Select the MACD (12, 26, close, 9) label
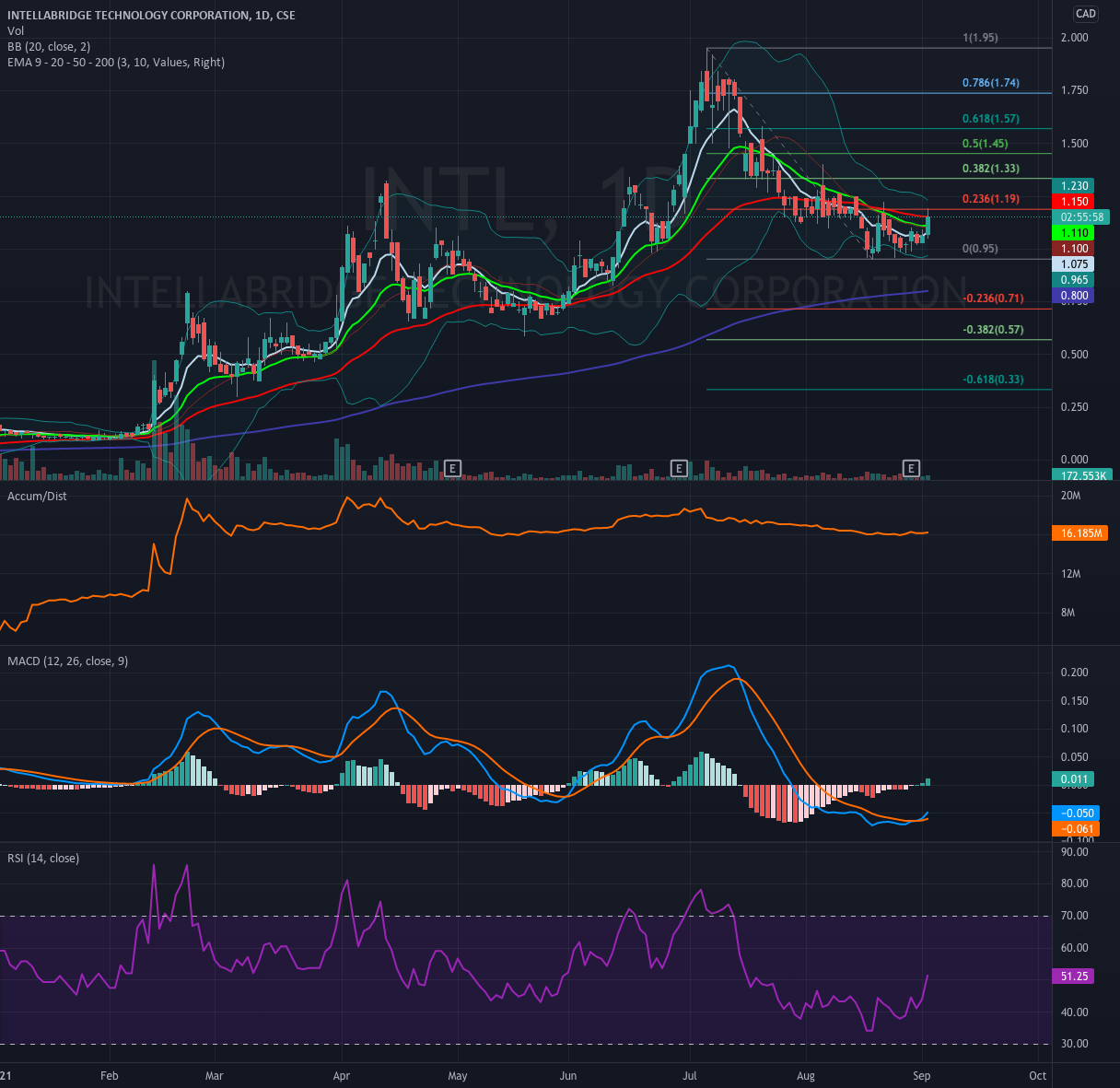Viewport: 1120px width, 1088px height. (68, 661)
